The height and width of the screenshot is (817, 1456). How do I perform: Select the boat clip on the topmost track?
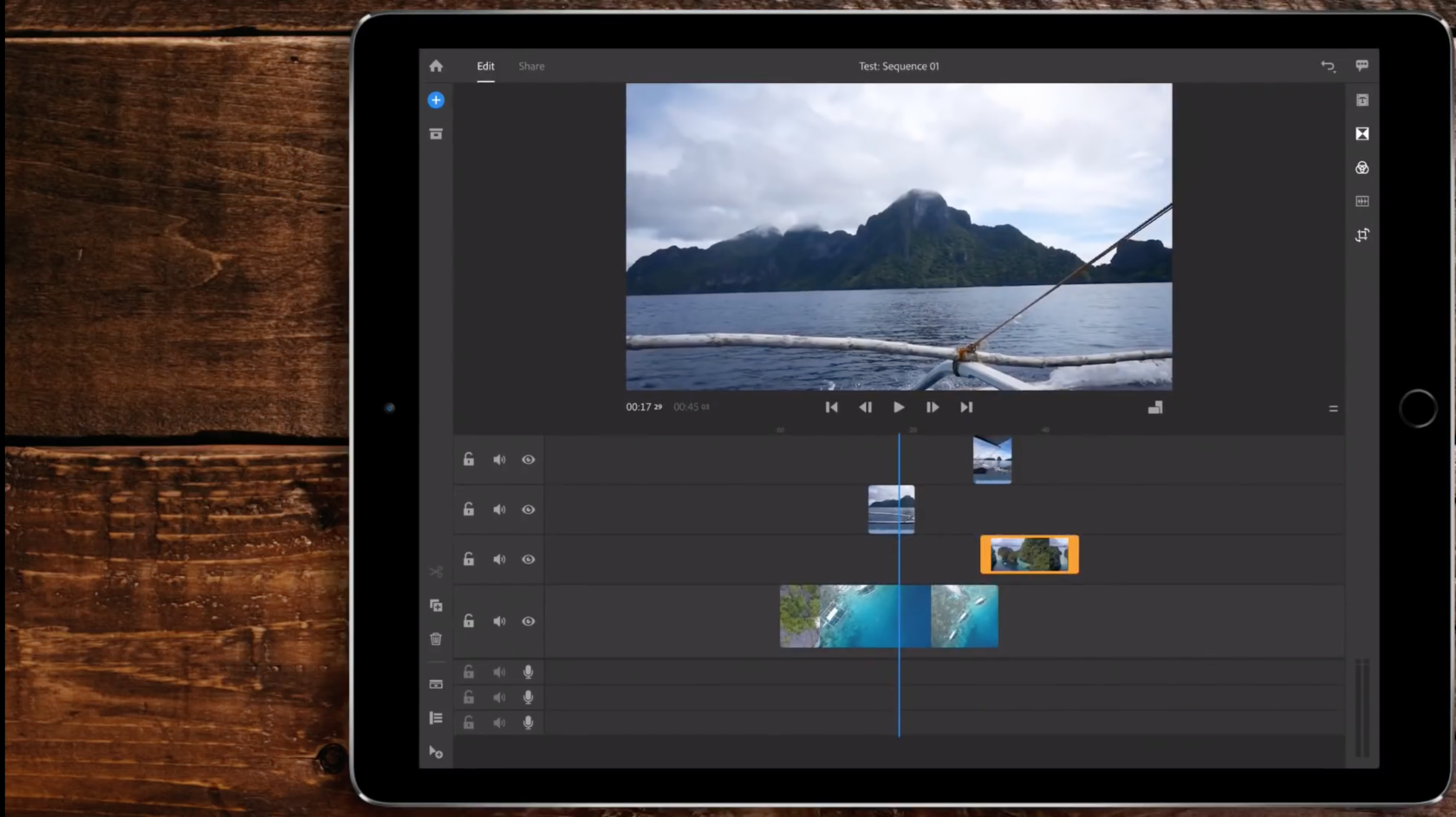(x=992, y=460)
